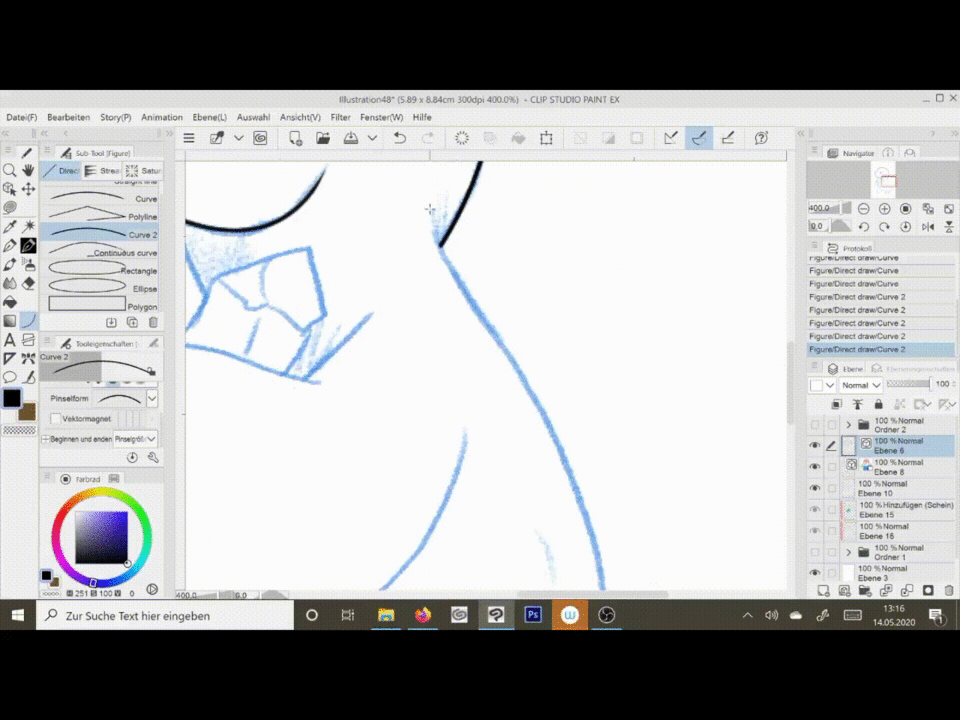Create new raster layer icon
960x720 pixels.
pos(823,591)
